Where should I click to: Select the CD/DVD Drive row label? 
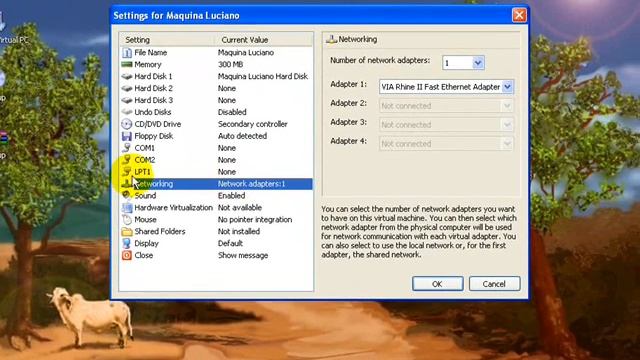[158, 124]
